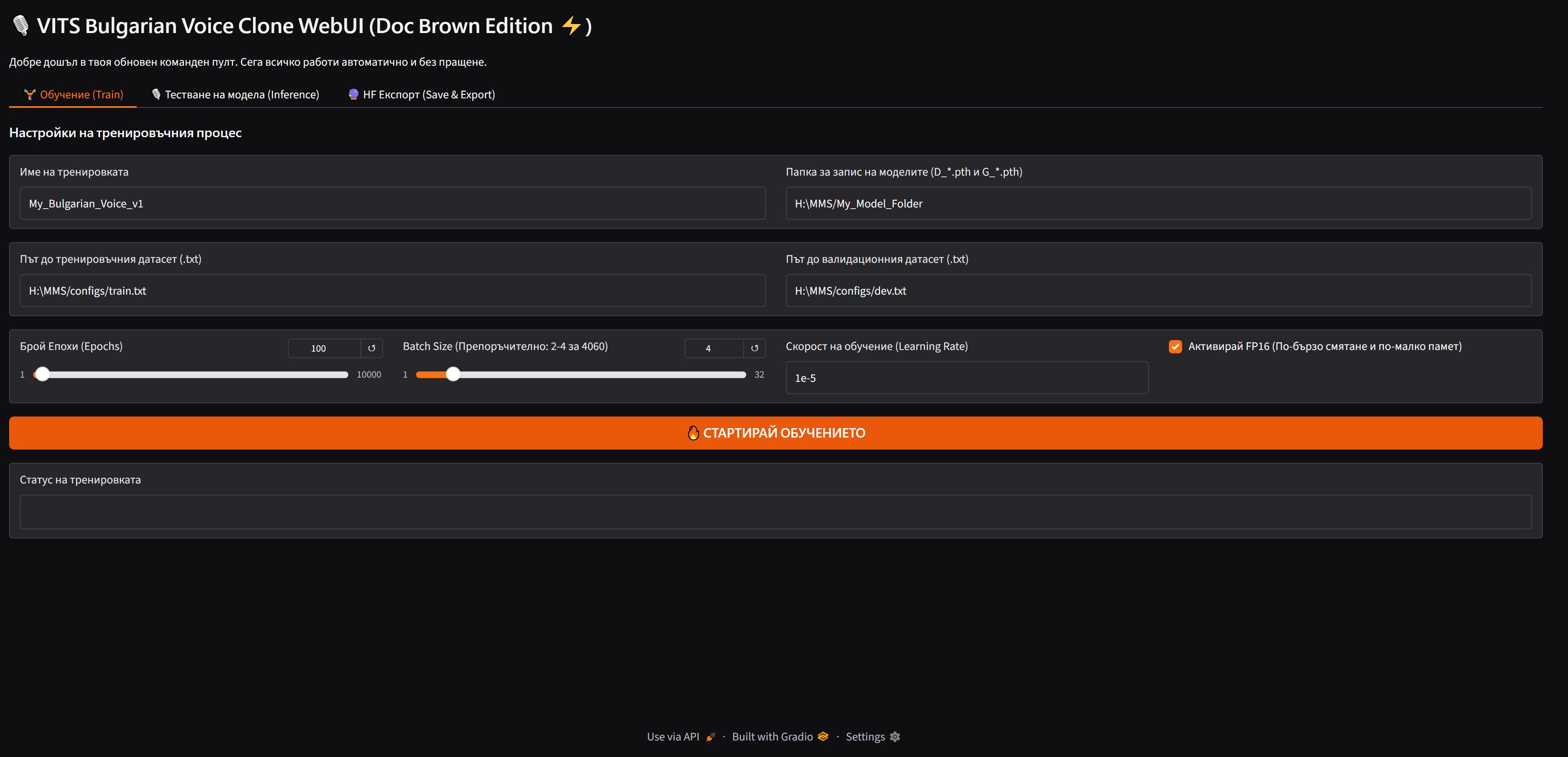Start training with СТАРТИРАЙ ОБУЧЕНИЕТО button
This screenshot has height=757, width=1568.
pyautogui.click(x=776, y=433)
